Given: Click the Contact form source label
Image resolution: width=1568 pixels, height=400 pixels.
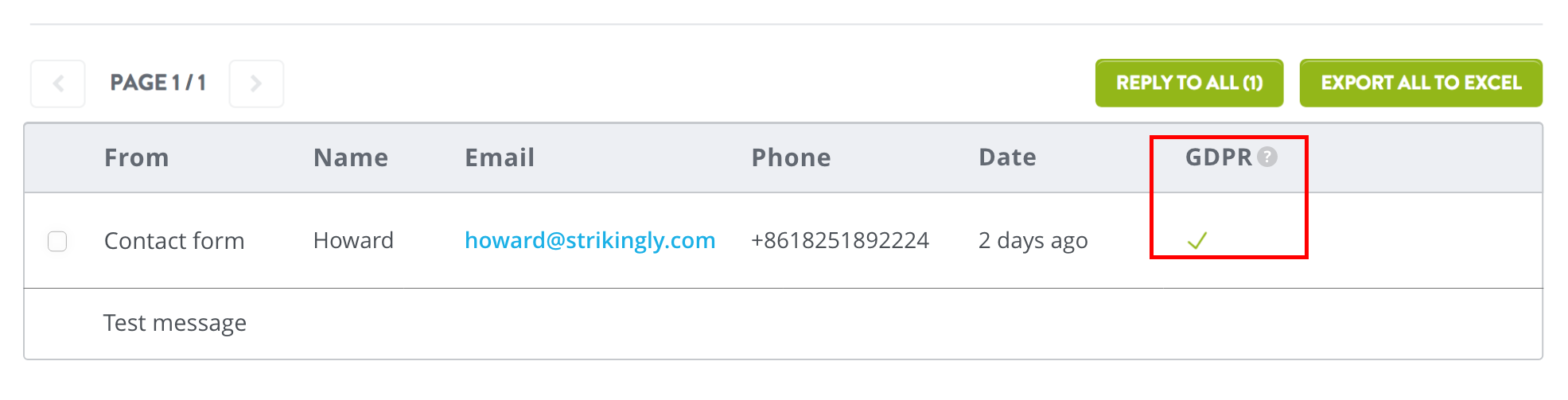Looking at the screenshot, I should (x=174, y=241).
